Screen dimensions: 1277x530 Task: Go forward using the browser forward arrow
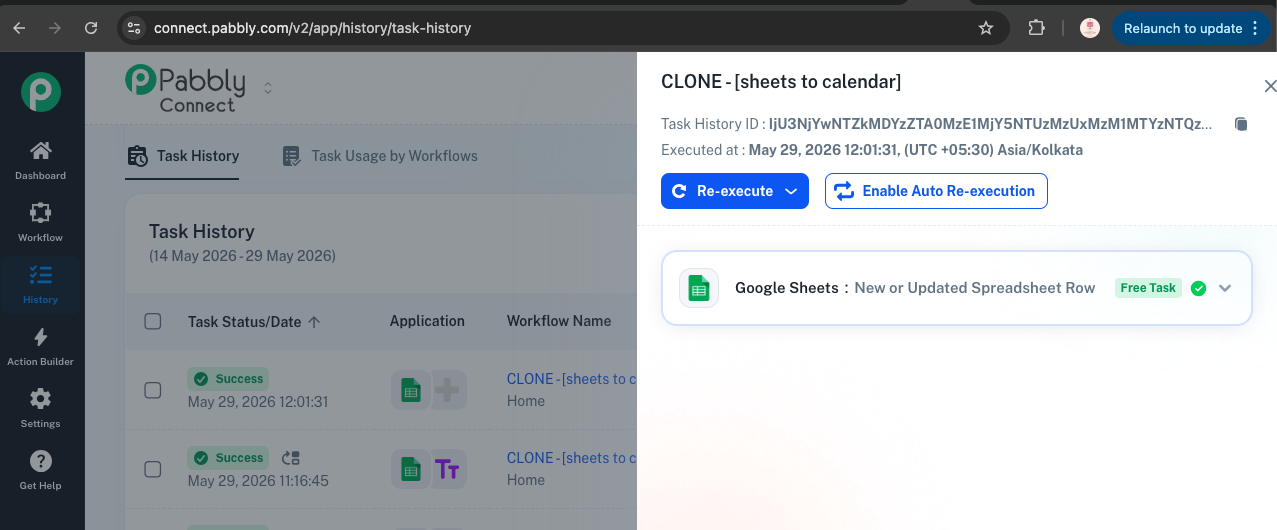pyautogui.click(x=55, y=28)
